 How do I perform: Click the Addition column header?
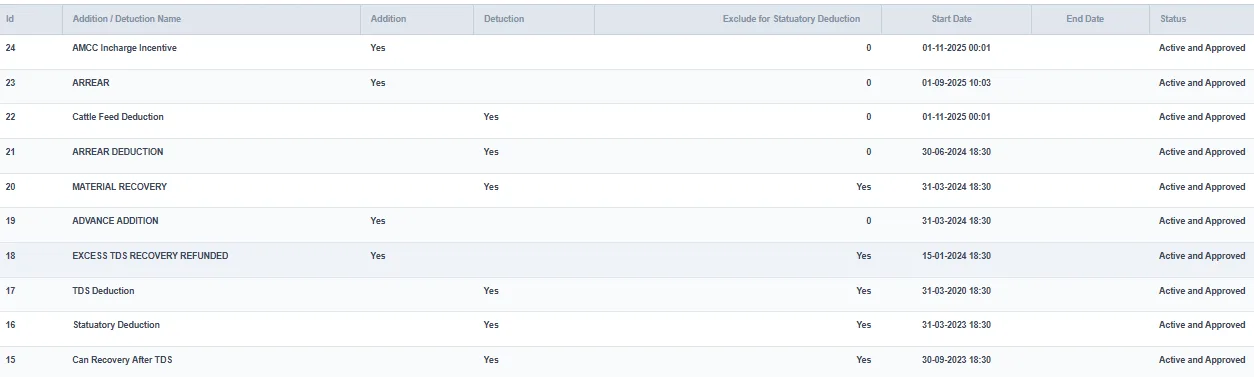417,19
